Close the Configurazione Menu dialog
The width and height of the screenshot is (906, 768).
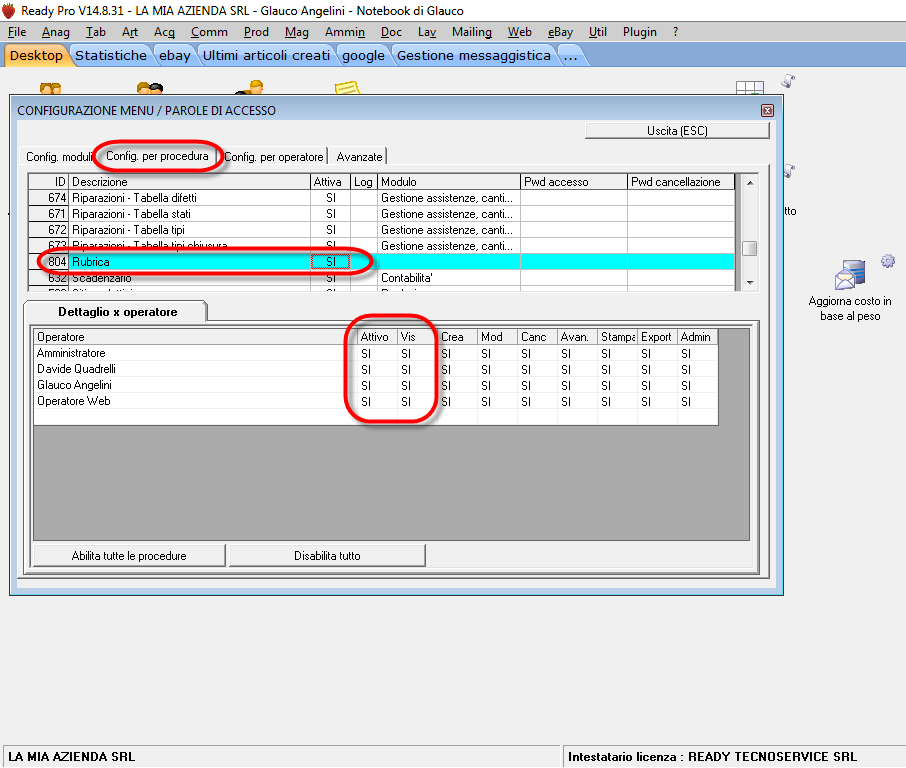pyautogui.click(x=767, y=110)
